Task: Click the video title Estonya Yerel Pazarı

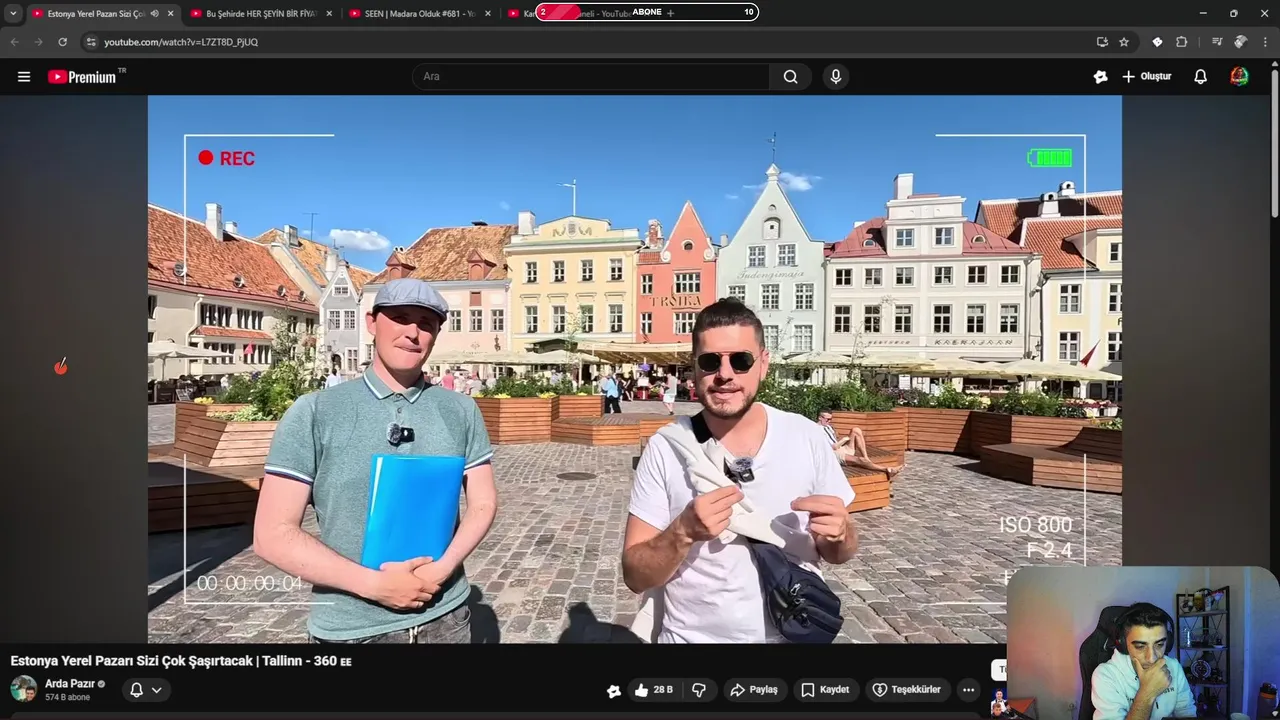Action: (180, 661)
